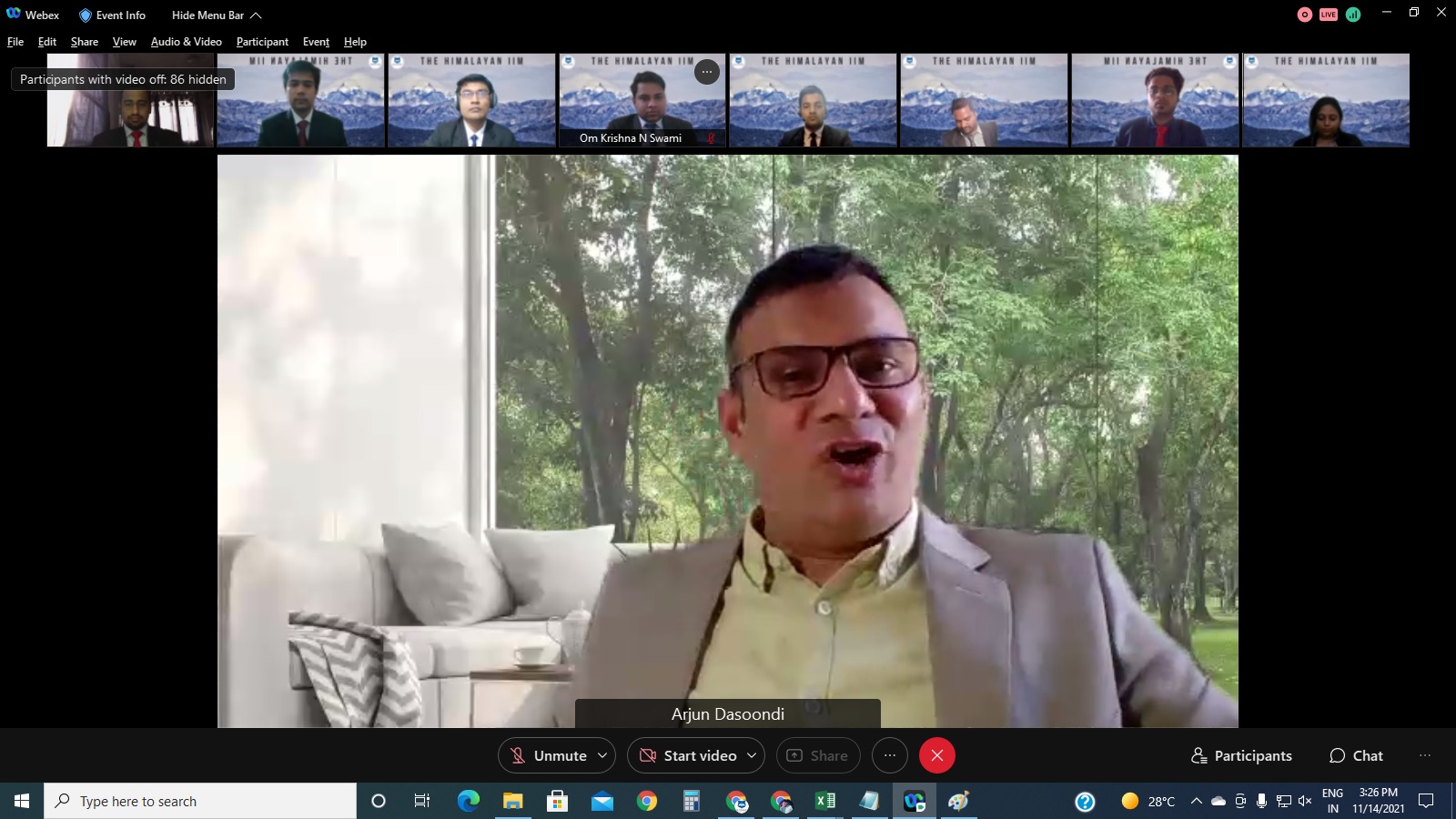
Task: Open the Participant menu
Action: (262, 42)
